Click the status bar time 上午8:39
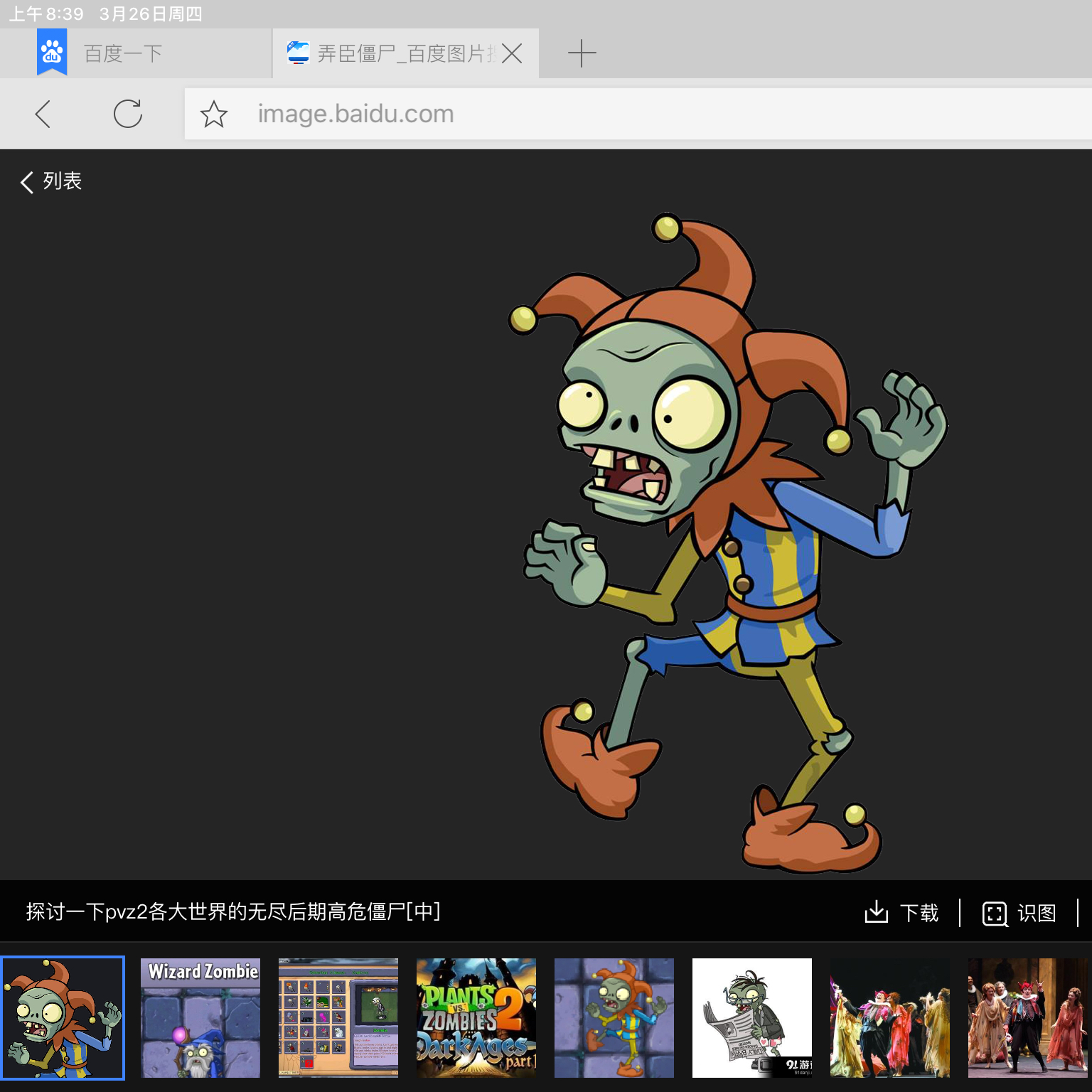Screen dimensions: 1092x1092 click(x=46, y=14)
